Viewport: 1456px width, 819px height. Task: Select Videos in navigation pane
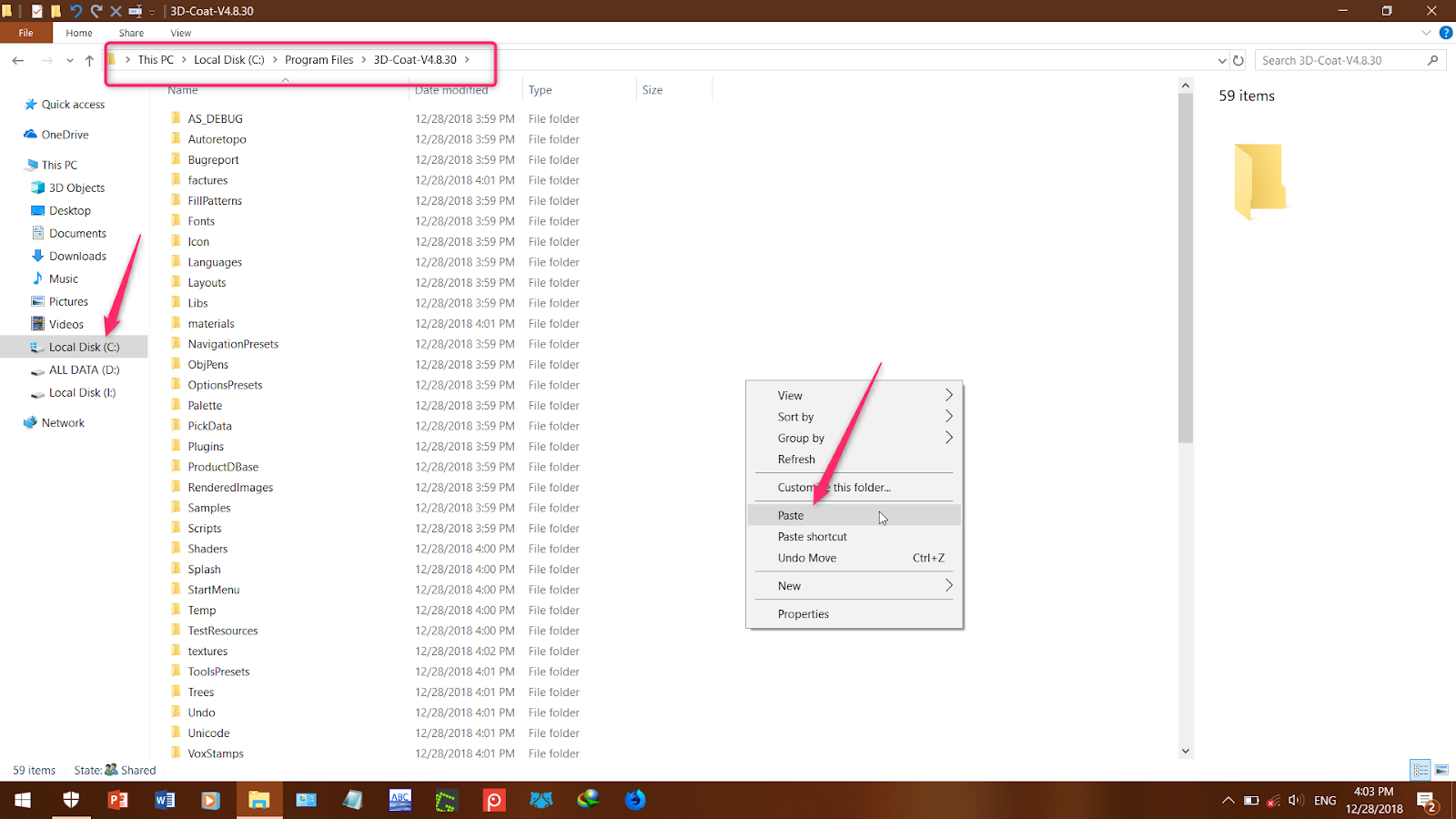[x=66, y=324]
